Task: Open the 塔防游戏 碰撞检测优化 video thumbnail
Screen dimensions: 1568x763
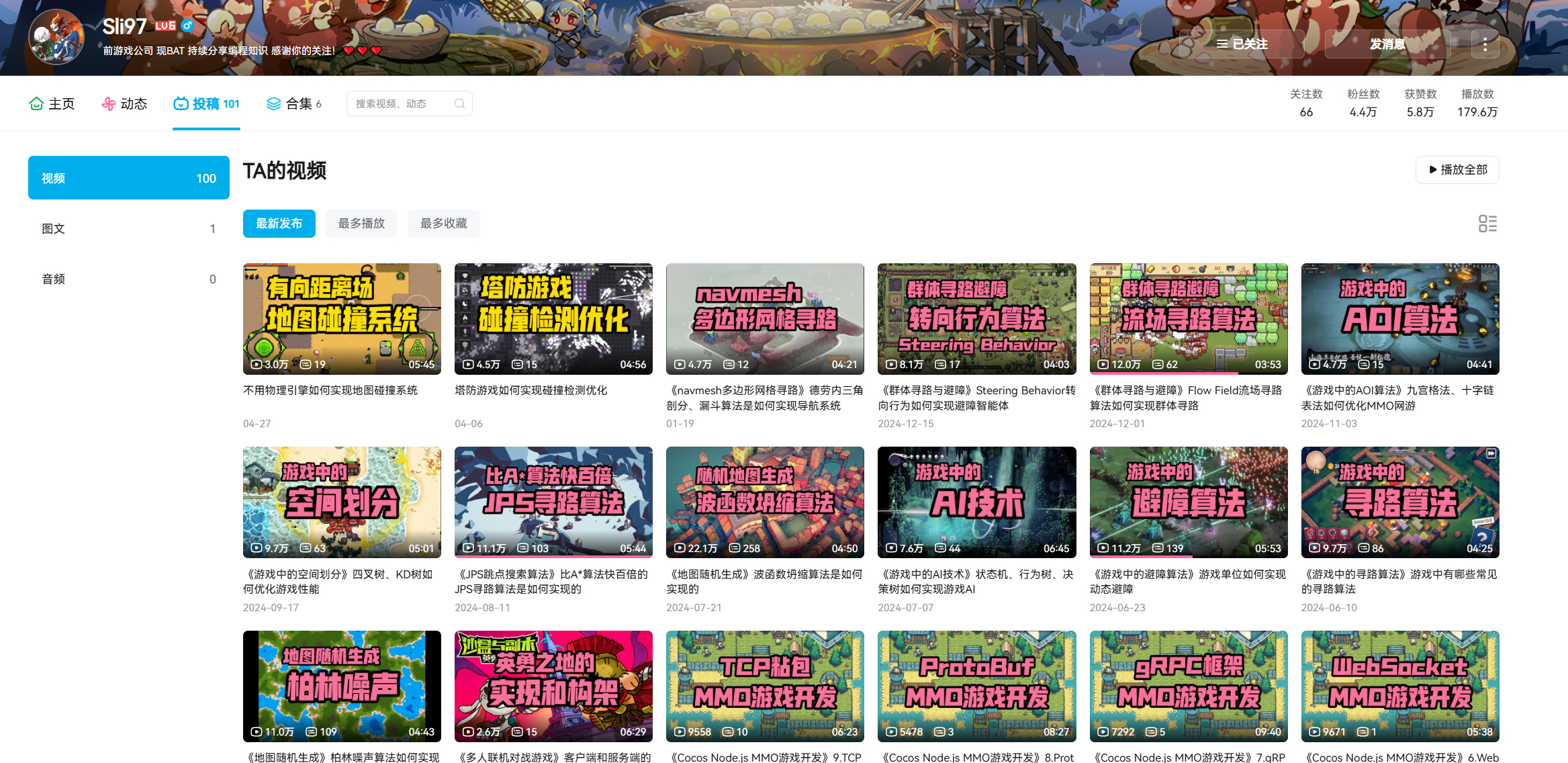Action: [x=553, y=318]
